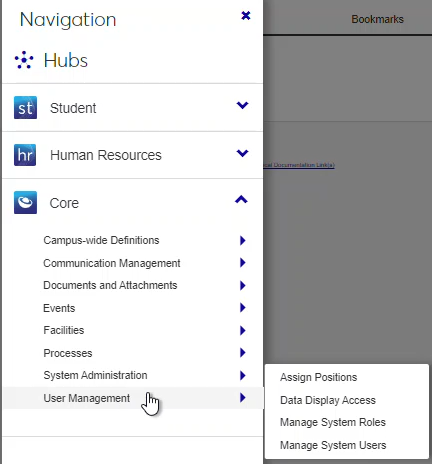Select Documents and Attachments item
The image size is (432, 464).
pyautogui.click(x=110, y=285)
